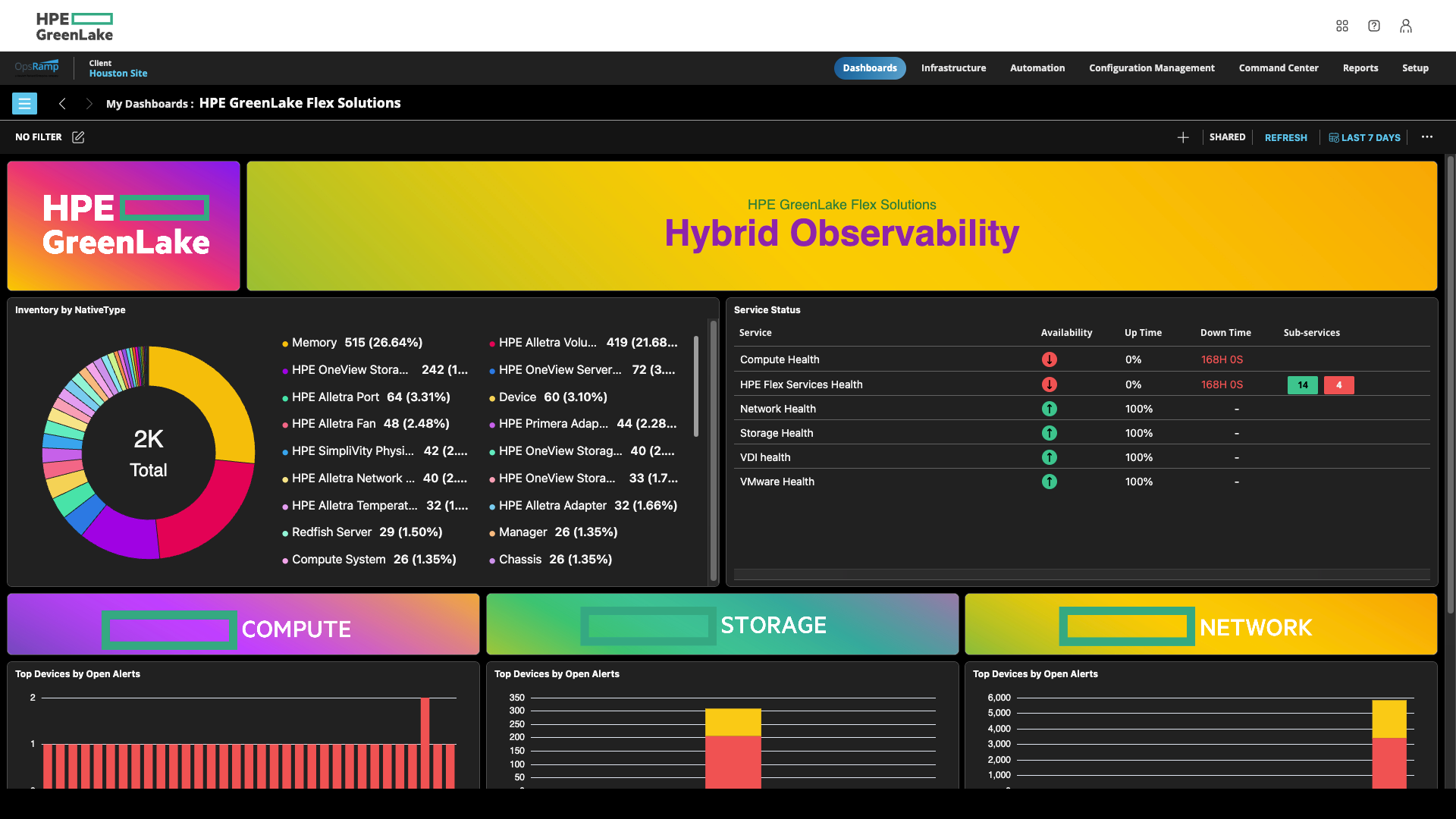Image resolution: width=1456 pixels, height=819 pixels.
Task: Click the Availability column header
Action: pos(1066,333)
